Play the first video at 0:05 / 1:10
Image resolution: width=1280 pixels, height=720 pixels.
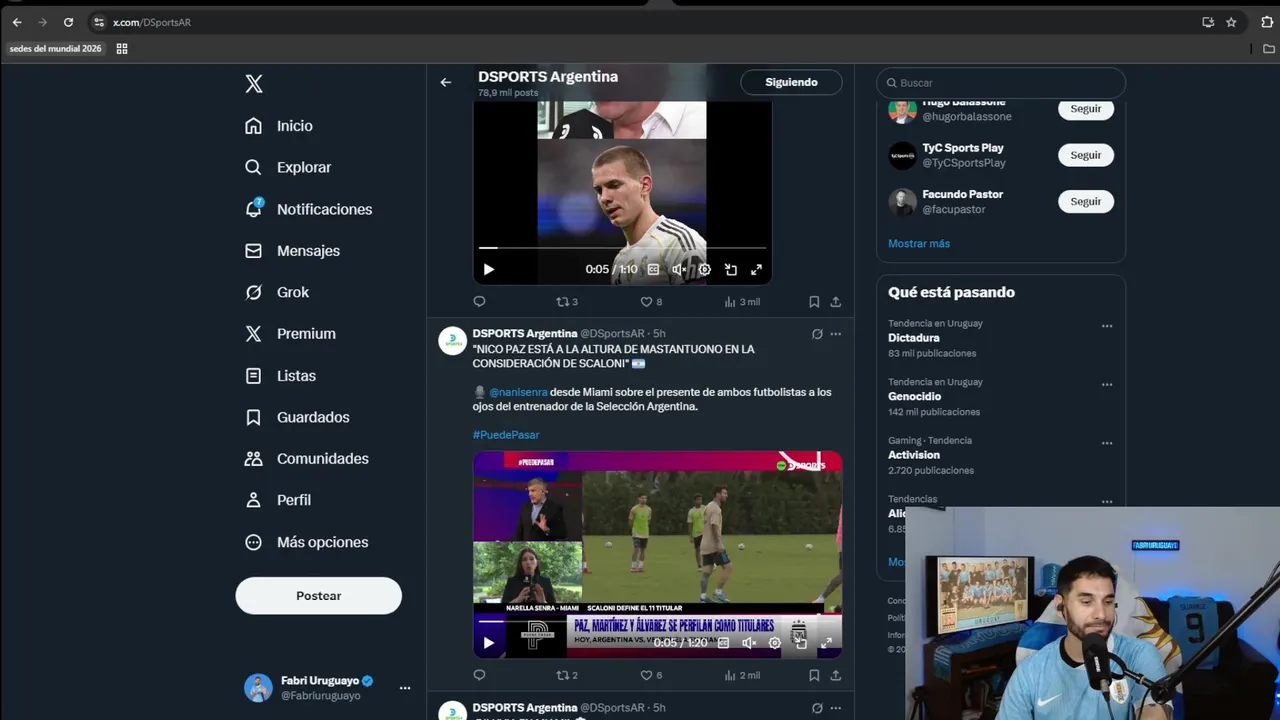pos(488,269)
